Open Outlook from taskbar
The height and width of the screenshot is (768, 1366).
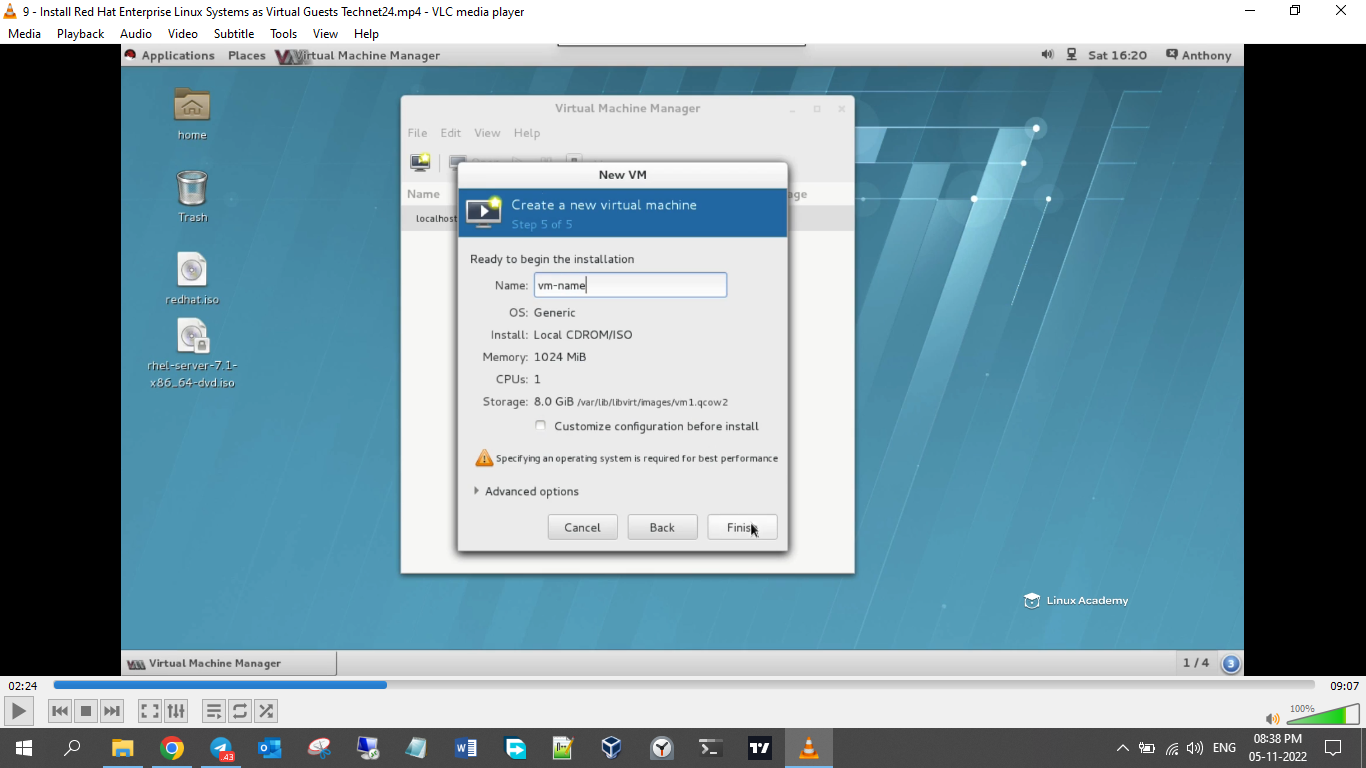[x=270, y=748]
